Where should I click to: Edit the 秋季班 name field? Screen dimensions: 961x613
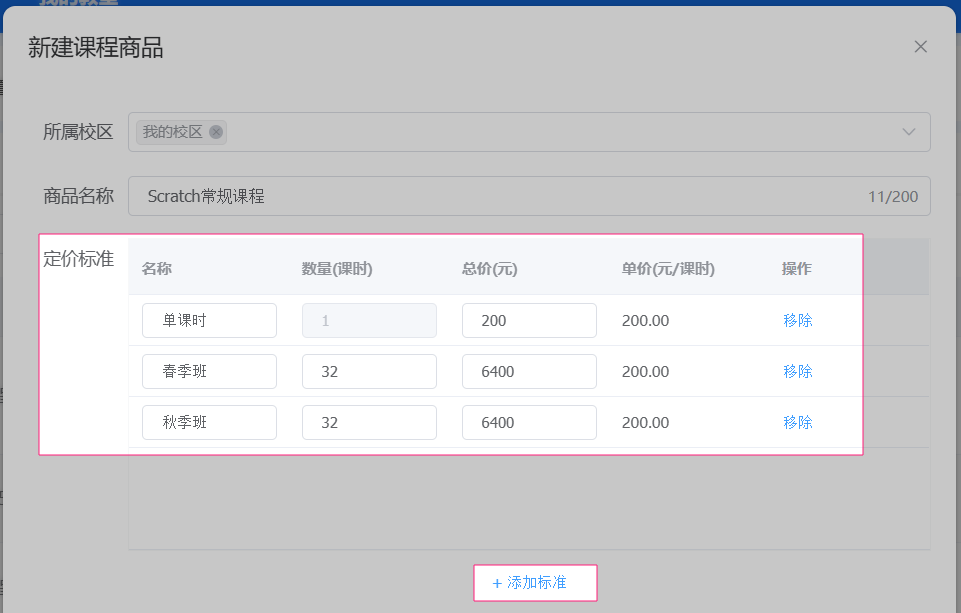209,422
